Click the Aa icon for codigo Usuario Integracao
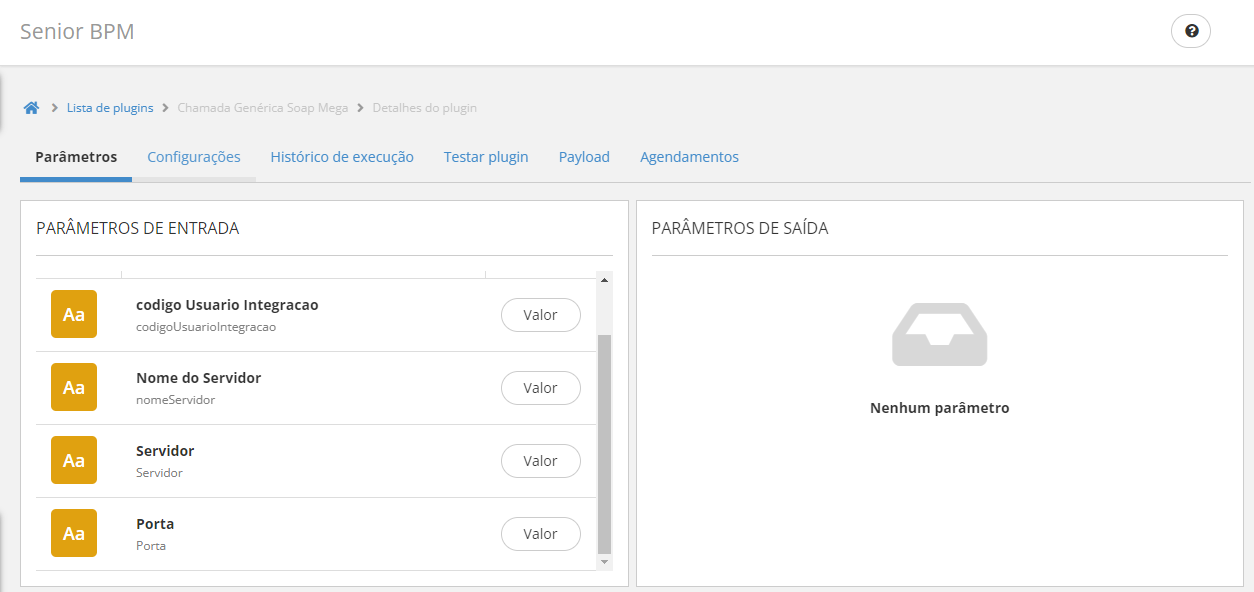The image size is (1254, 592). point(74,314)
